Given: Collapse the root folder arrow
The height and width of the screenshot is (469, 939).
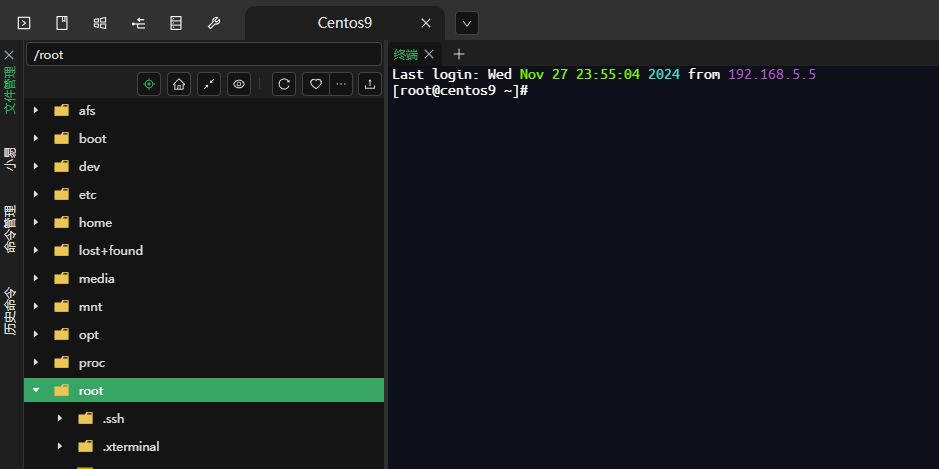Looking at the screenshot, I should [36, 391].
